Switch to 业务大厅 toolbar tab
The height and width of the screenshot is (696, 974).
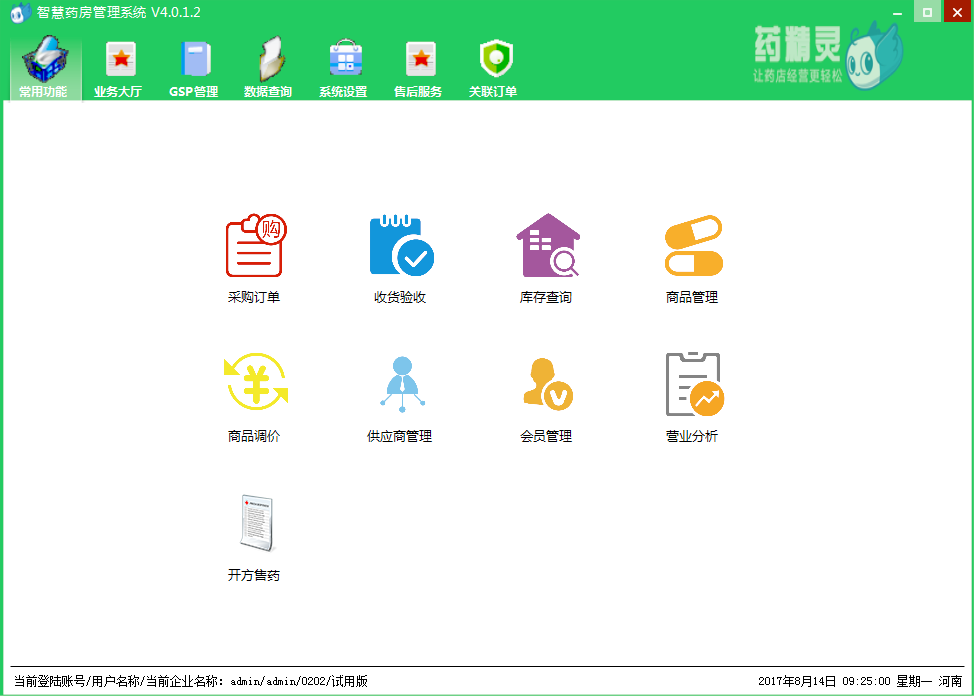coord(118,67)
